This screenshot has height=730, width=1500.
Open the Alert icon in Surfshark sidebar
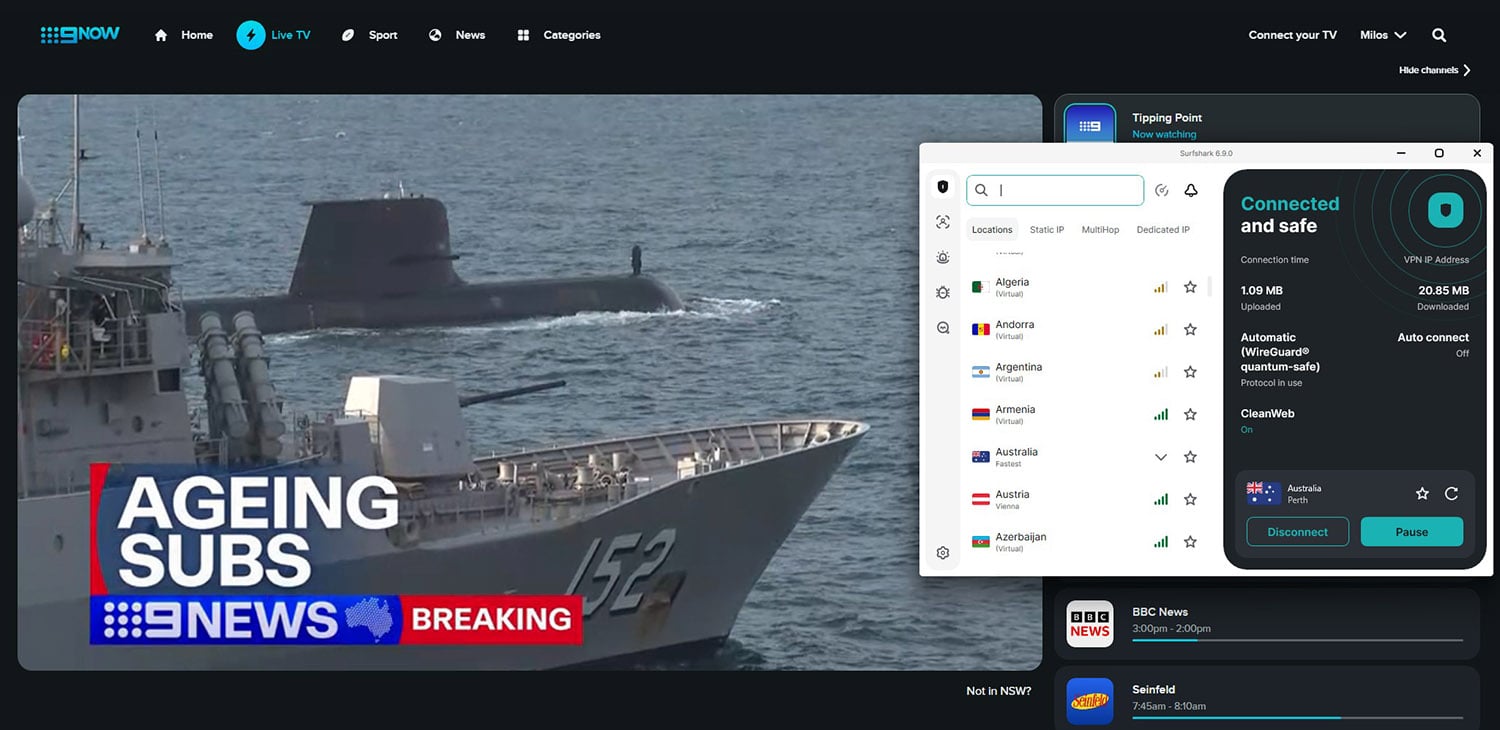click(942, 257)
